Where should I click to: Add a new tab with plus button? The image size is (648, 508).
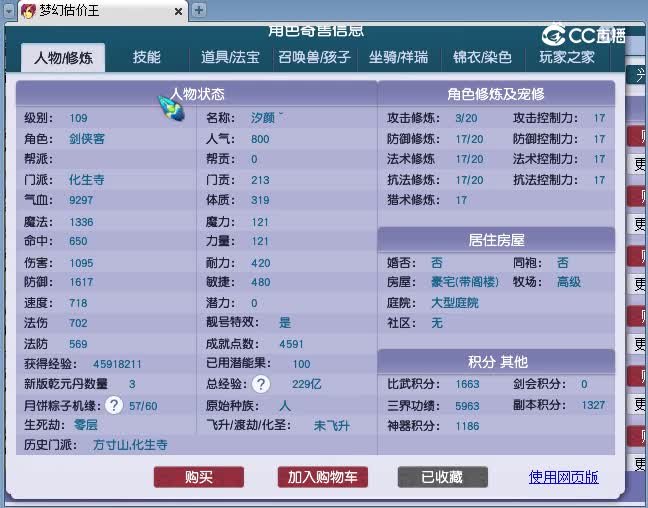tap(199, 10)
